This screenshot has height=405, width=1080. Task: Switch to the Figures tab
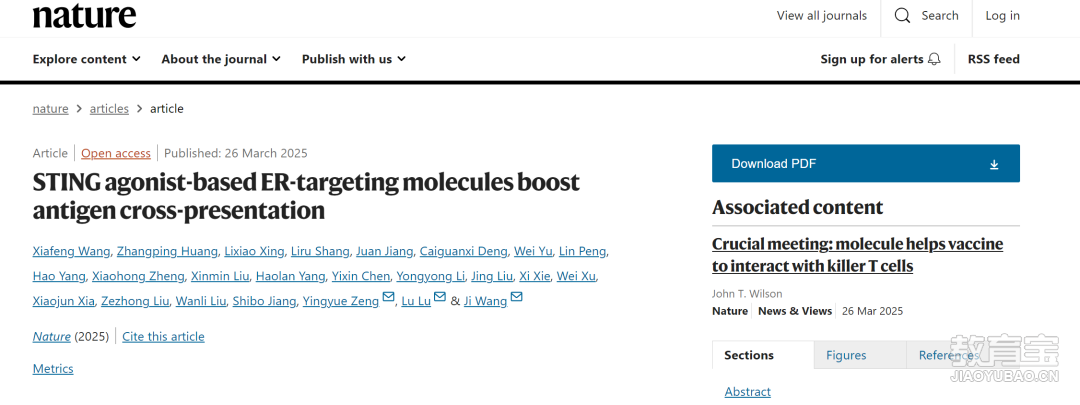tap(846, 355)
